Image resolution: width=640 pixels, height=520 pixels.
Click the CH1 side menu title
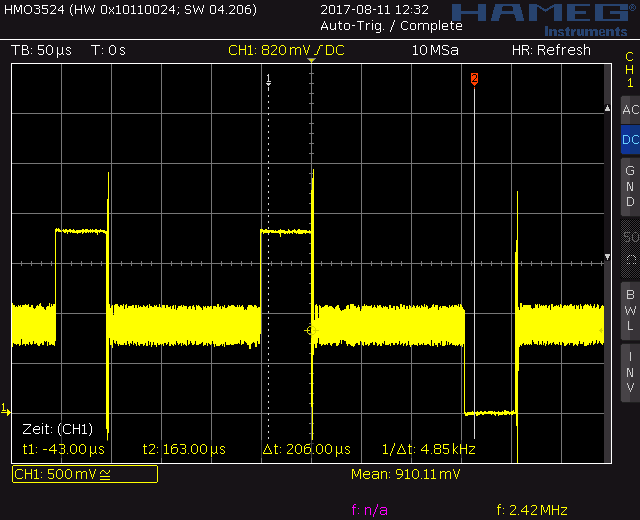click(630, 70)
